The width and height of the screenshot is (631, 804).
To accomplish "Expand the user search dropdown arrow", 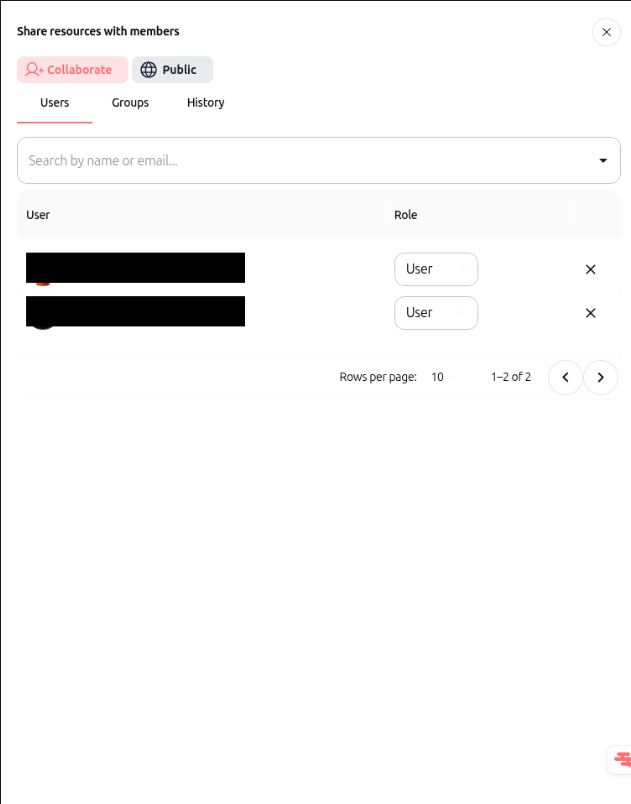I will [603, 160].
